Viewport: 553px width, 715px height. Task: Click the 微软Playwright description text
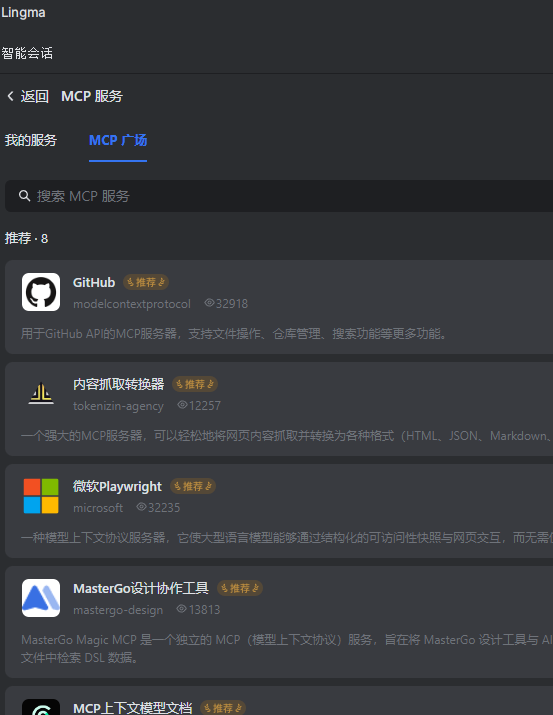(x=287, y=538)
